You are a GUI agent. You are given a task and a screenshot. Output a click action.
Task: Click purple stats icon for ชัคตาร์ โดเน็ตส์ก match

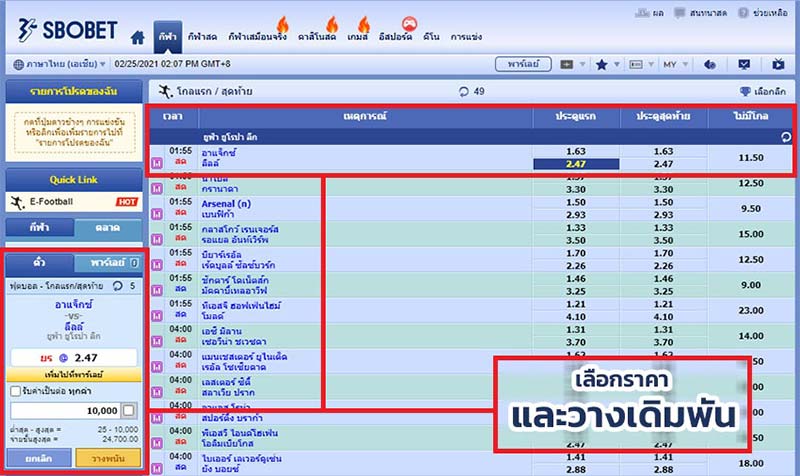point(157,290)
